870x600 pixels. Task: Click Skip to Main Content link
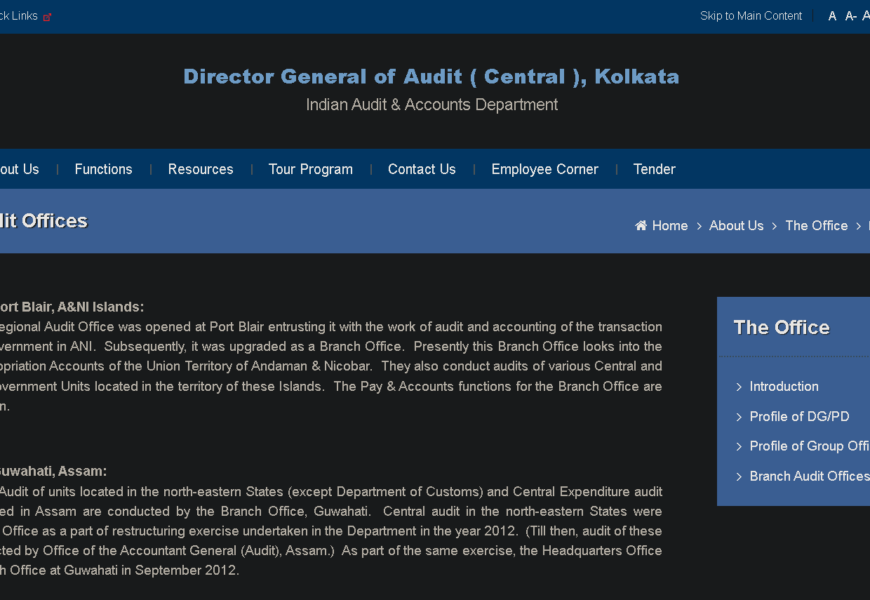tap(751, 16)
